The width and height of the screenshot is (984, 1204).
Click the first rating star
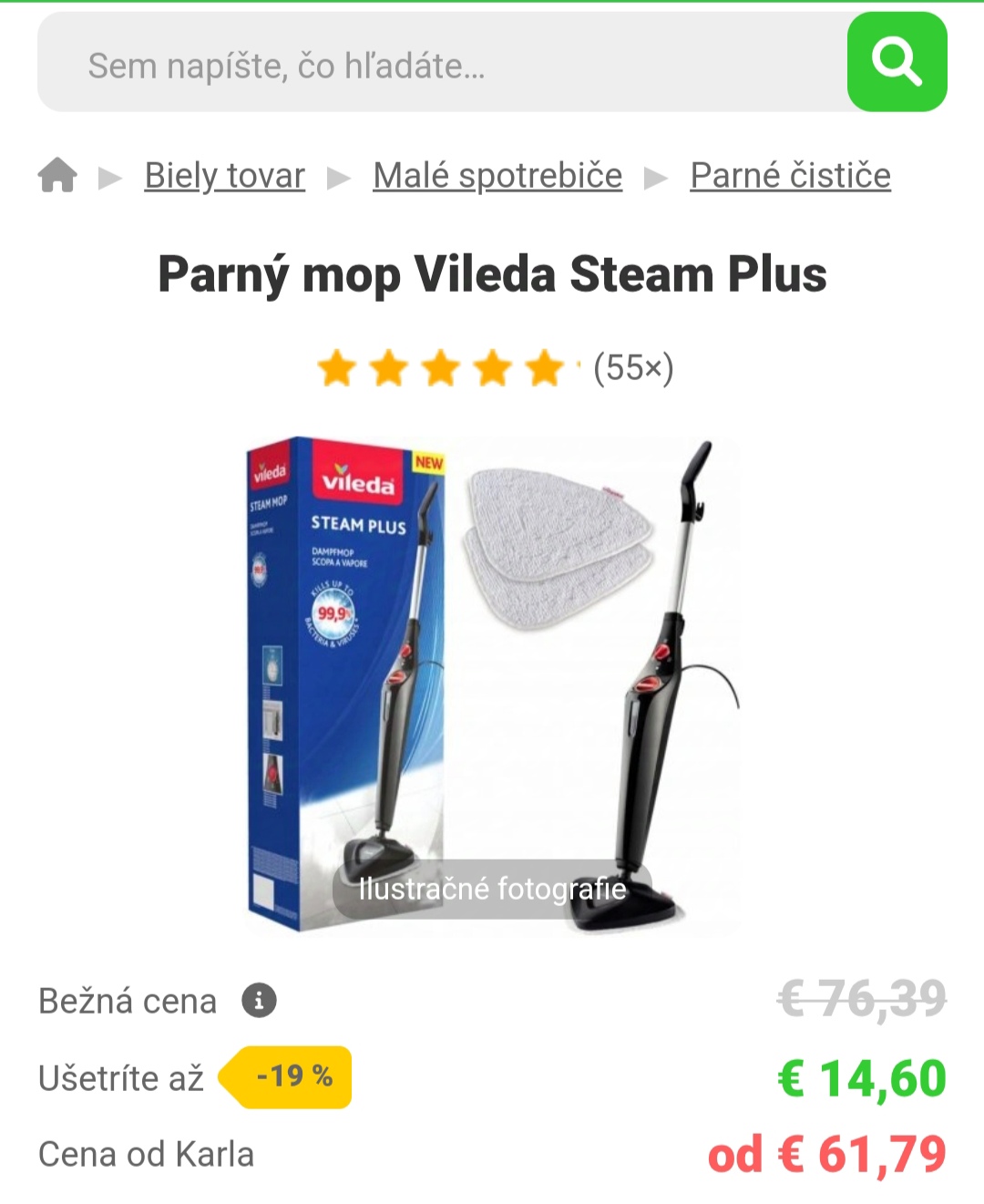[x=337, y=369]
